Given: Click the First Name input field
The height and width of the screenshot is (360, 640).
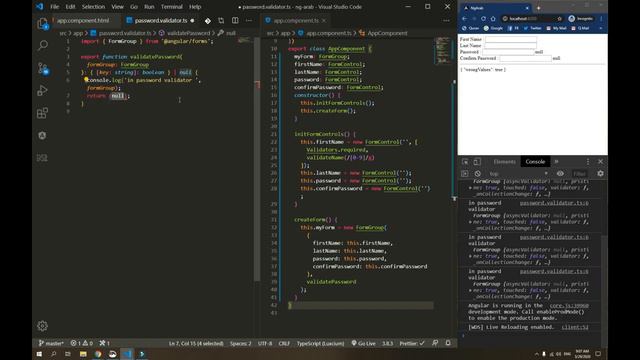Looking at the screenshot, I should coord(511,39).
